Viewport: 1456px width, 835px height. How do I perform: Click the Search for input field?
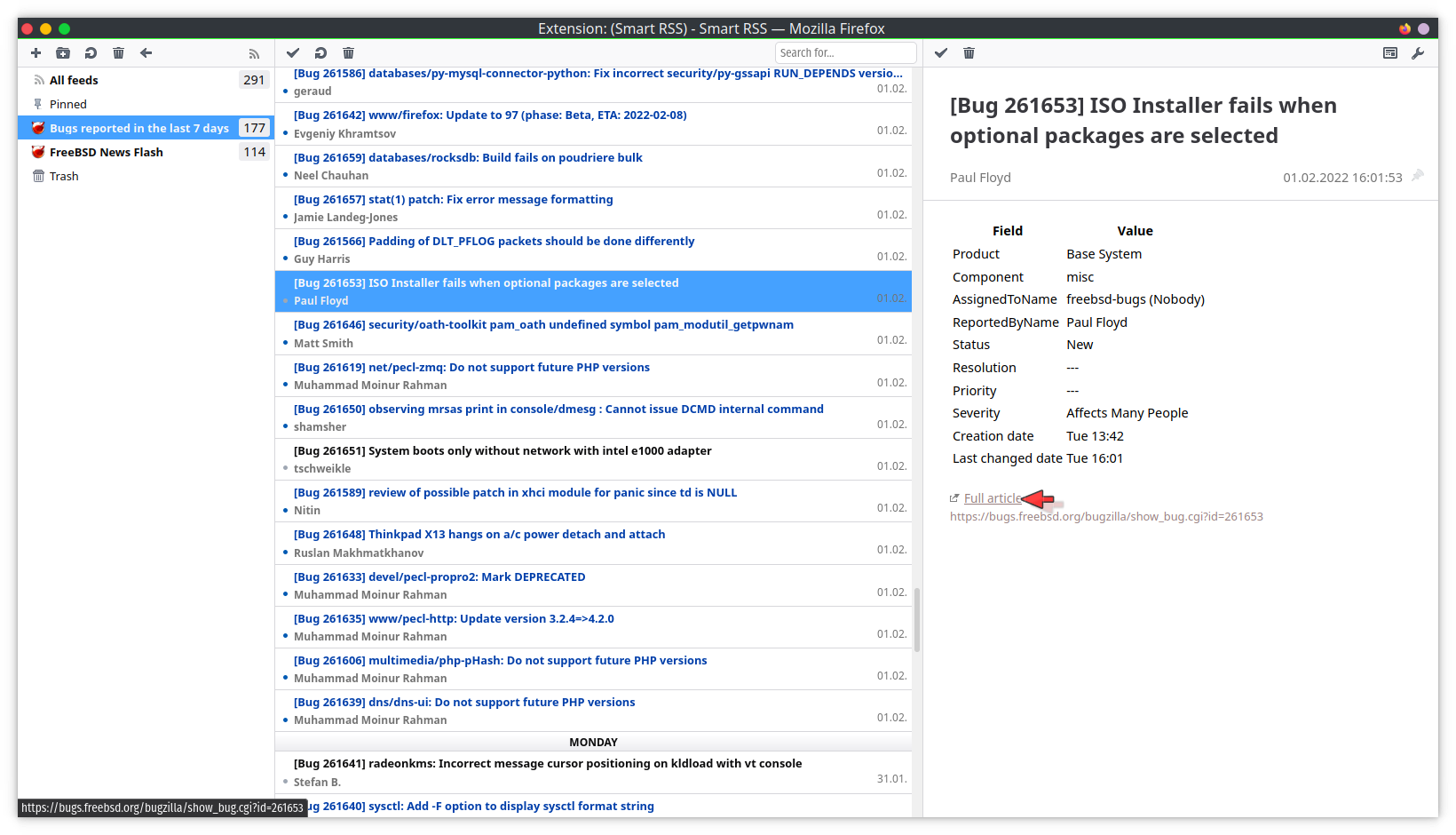point(844,53)
